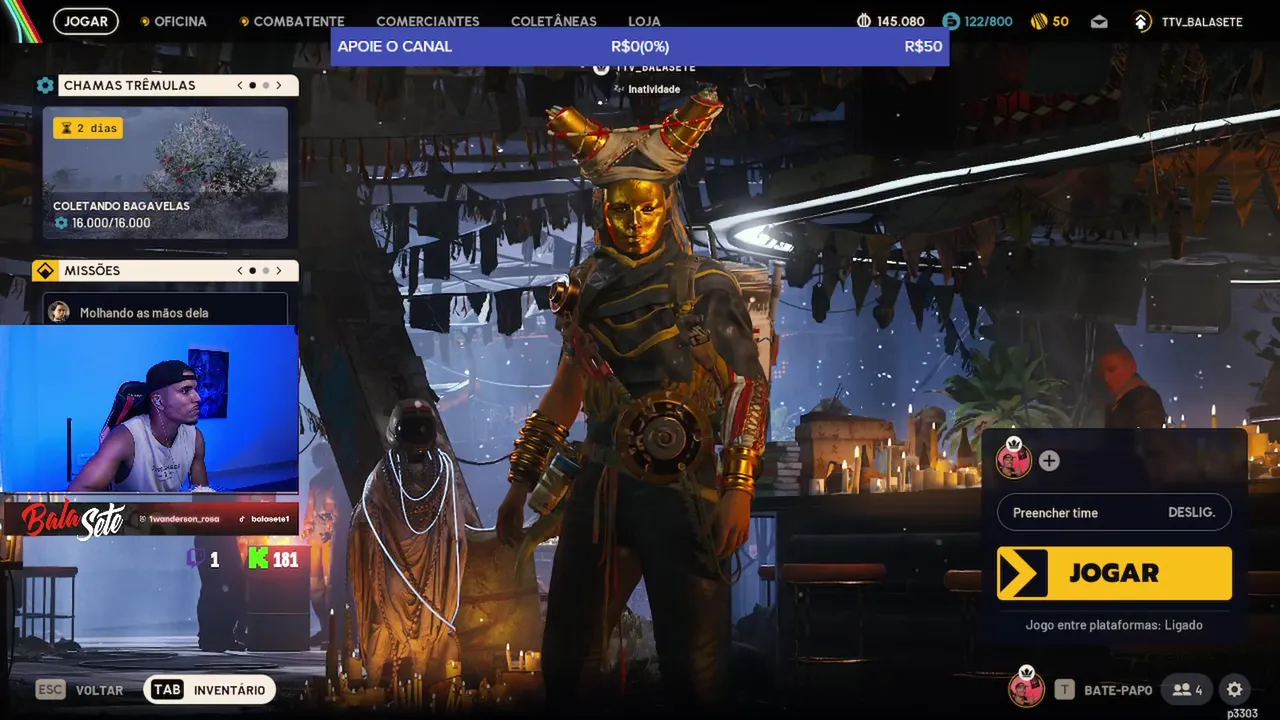Click Jogo entre plataformas: Ligado text

pyautogui.click(x=1114, y=625)
